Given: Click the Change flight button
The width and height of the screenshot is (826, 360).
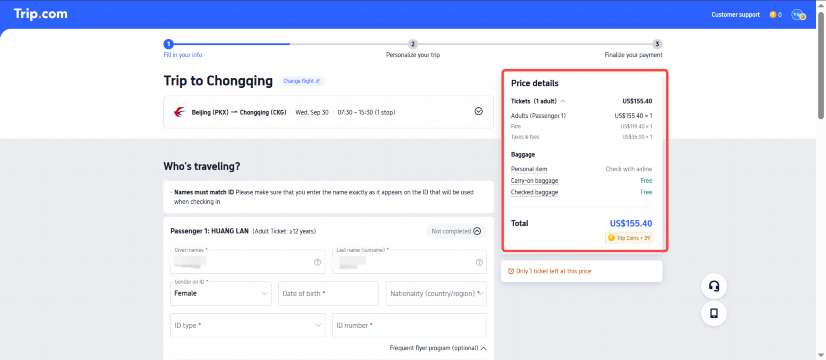Looking at the screenshot, I should click(302, 81).
